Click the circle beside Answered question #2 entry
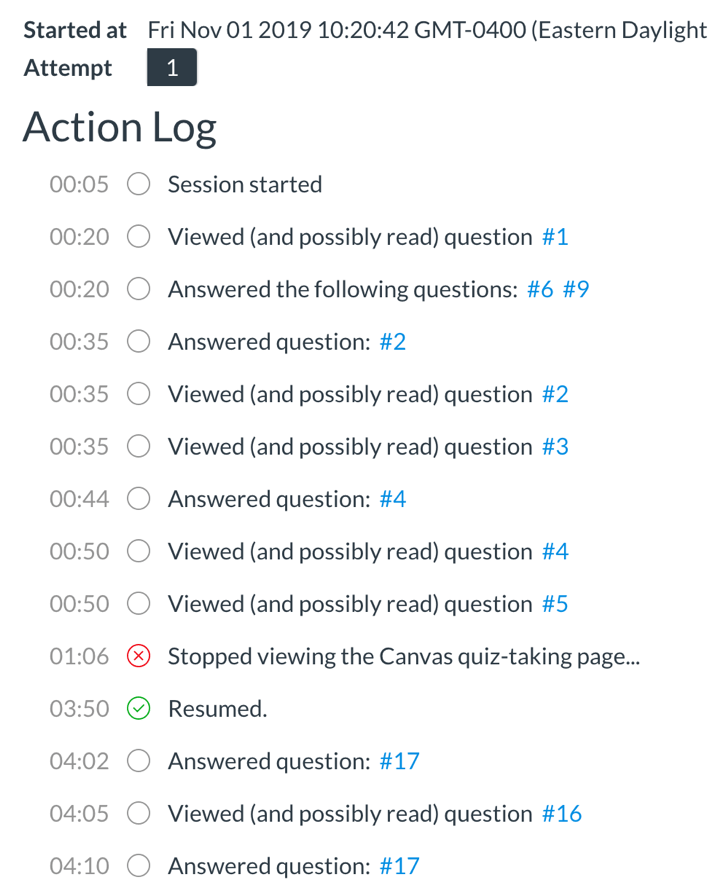This screenshot has width=710, height=883. [138, 341]
